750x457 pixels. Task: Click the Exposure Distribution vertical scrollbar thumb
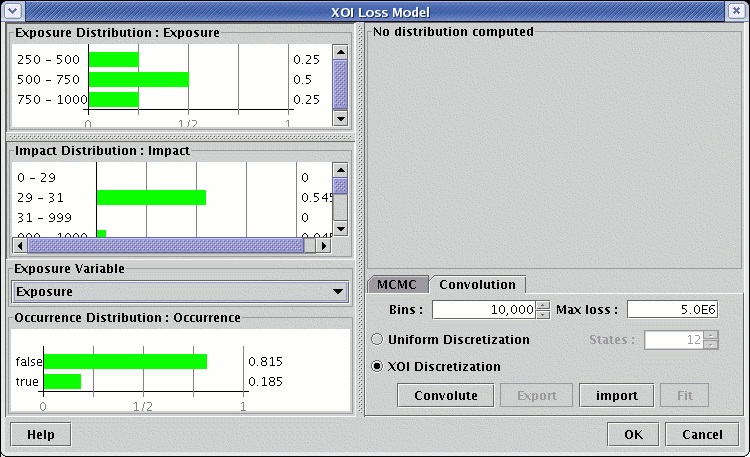click(340, 84)
